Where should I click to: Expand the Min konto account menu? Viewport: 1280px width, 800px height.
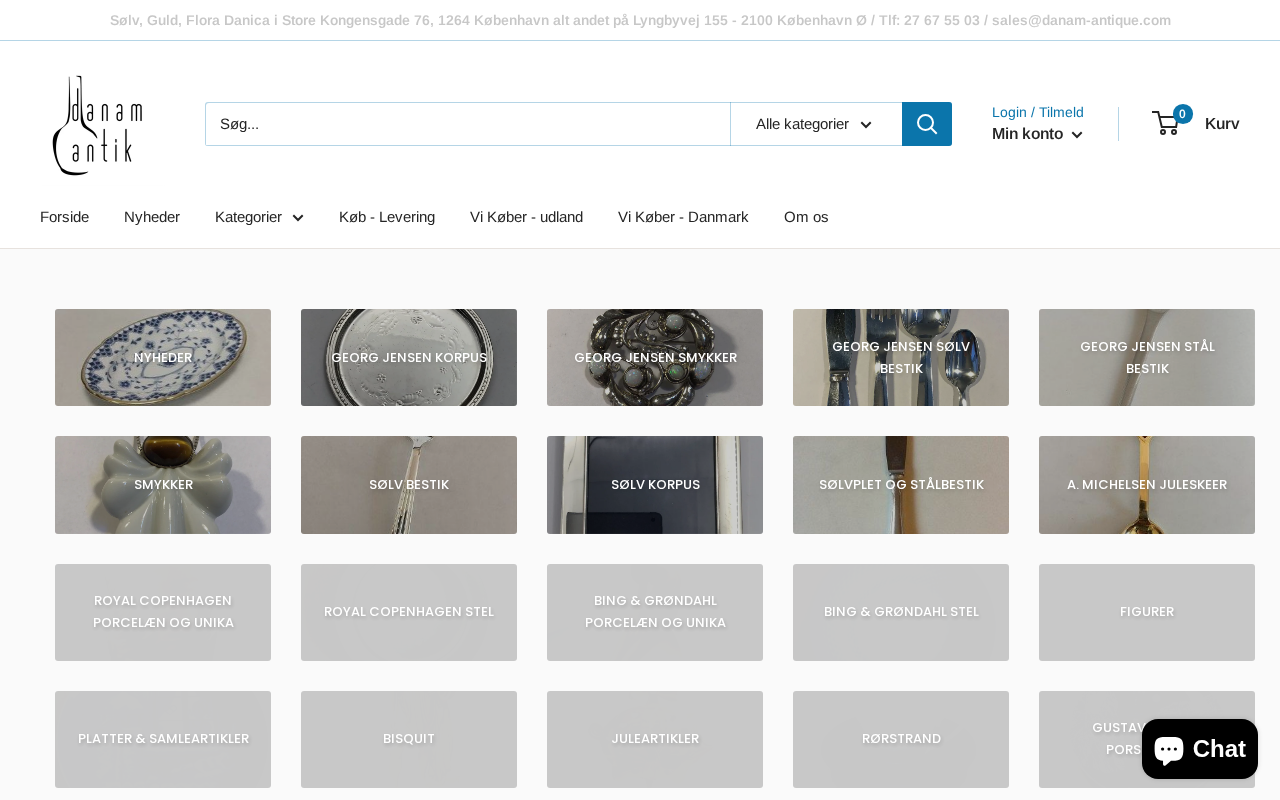point(1037,134)
